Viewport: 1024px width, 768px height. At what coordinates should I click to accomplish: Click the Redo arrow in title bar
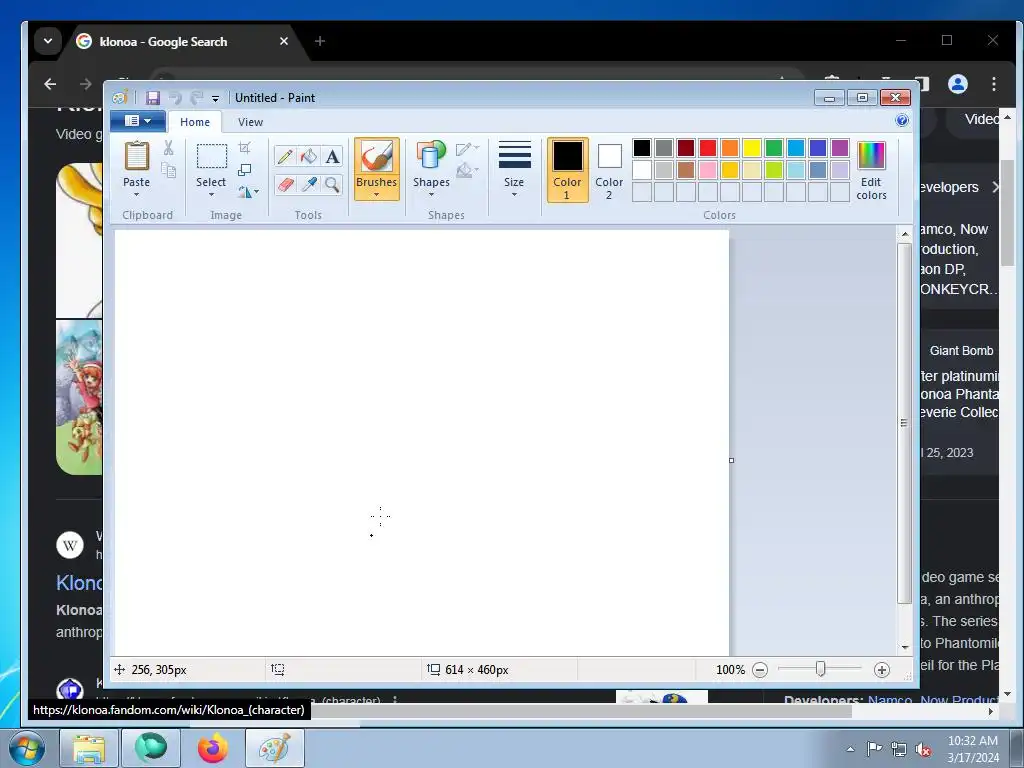click(196, 98)
